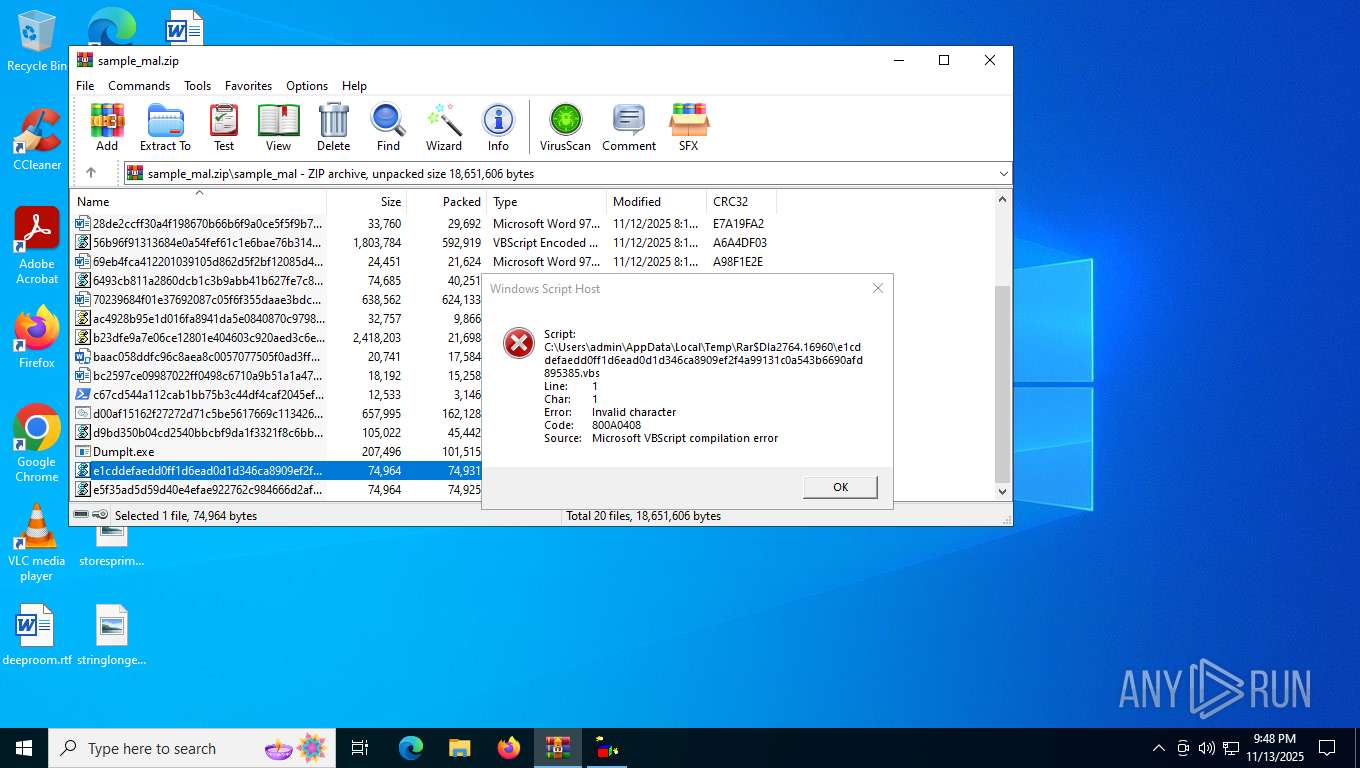This screenshot has height=768, width=1360.
Task: Run VirusScan toolbar icon
Action: [x=565, y=127]
